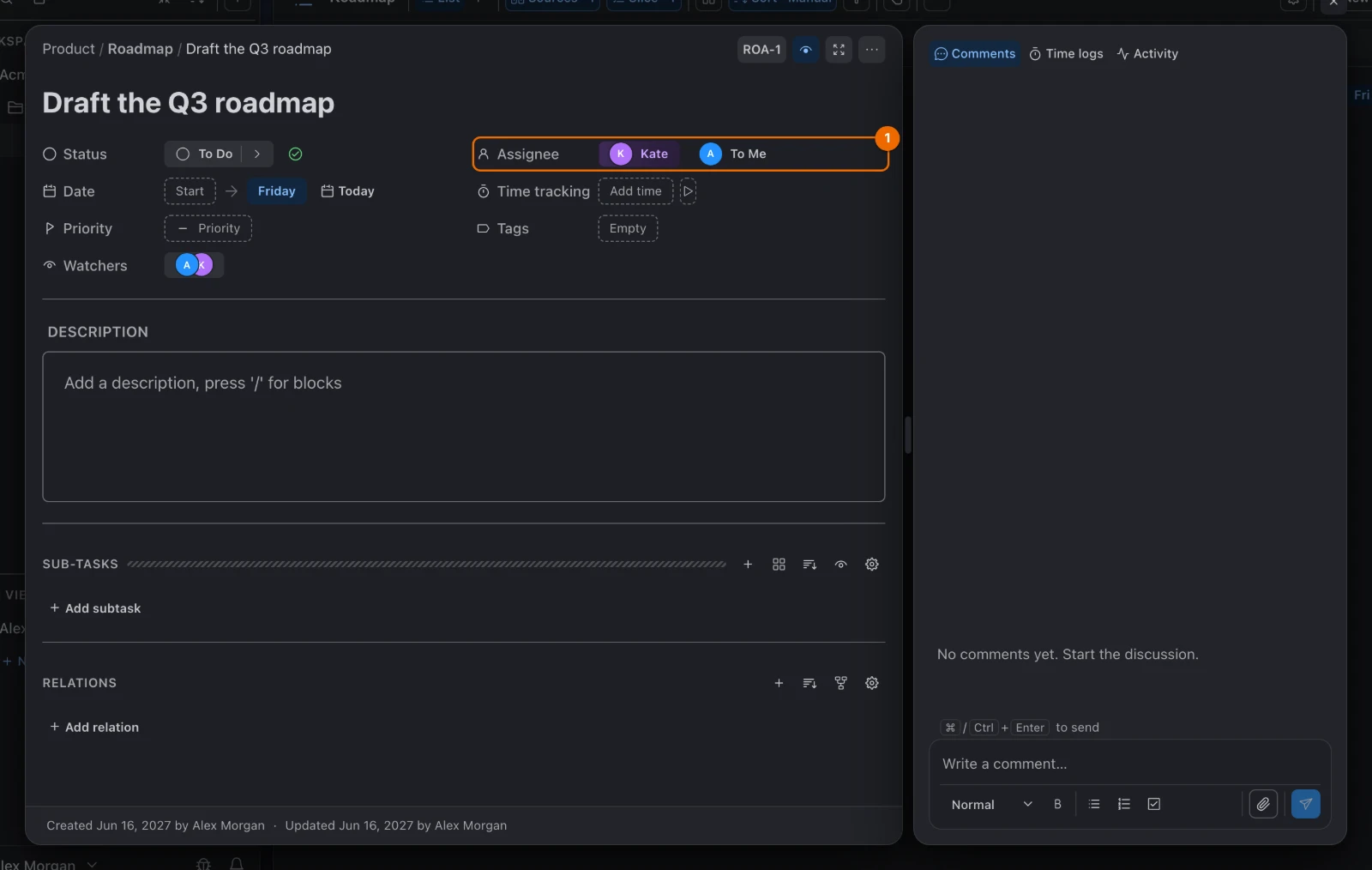Open the Watchers avatar list
The height and width of the screenshot is (870, 1372).
pyautogui.click(x=194, y=265)
